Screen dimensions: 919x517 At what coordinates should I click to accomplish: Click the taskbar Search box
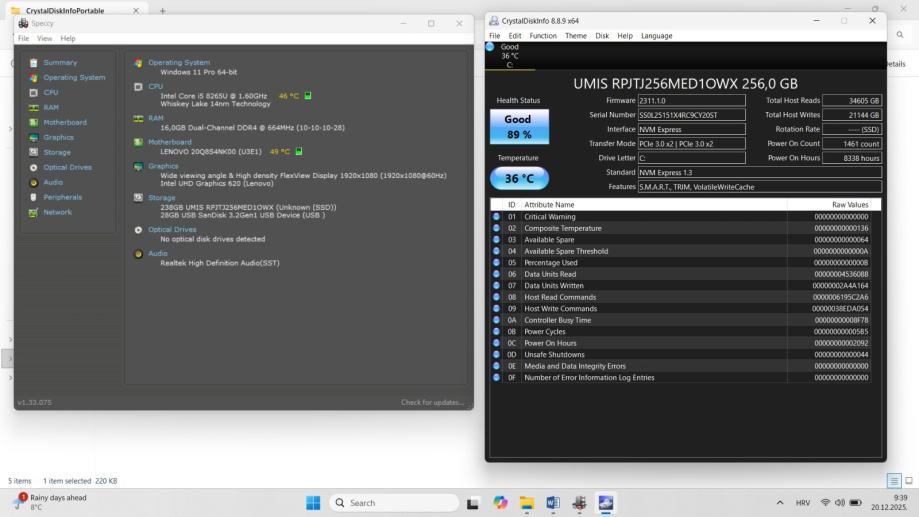pyautogui.click(x=394, y=503)
